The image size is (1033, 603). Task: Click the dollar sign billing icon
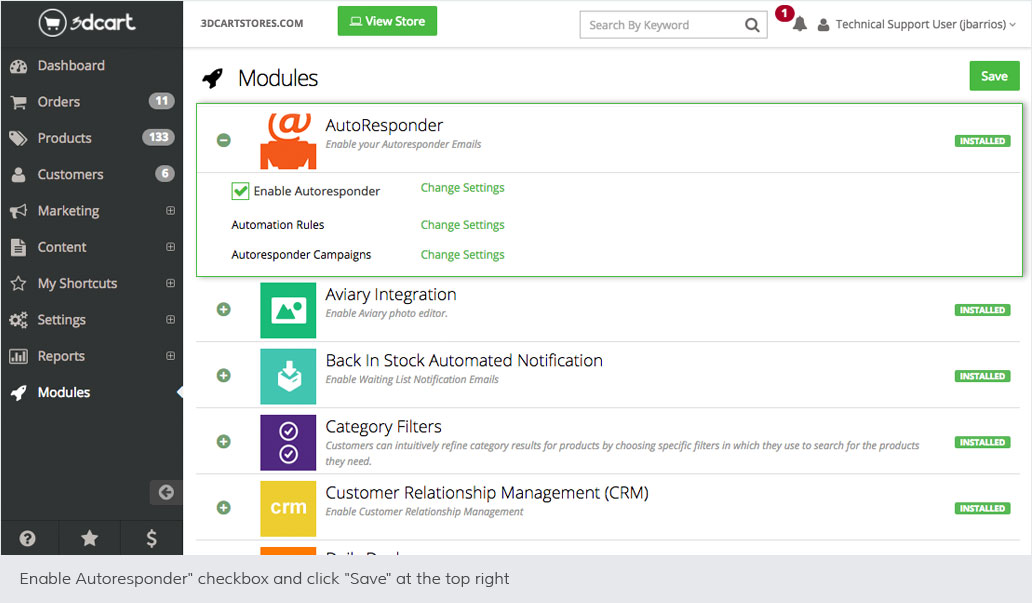(x=151, y=538)
